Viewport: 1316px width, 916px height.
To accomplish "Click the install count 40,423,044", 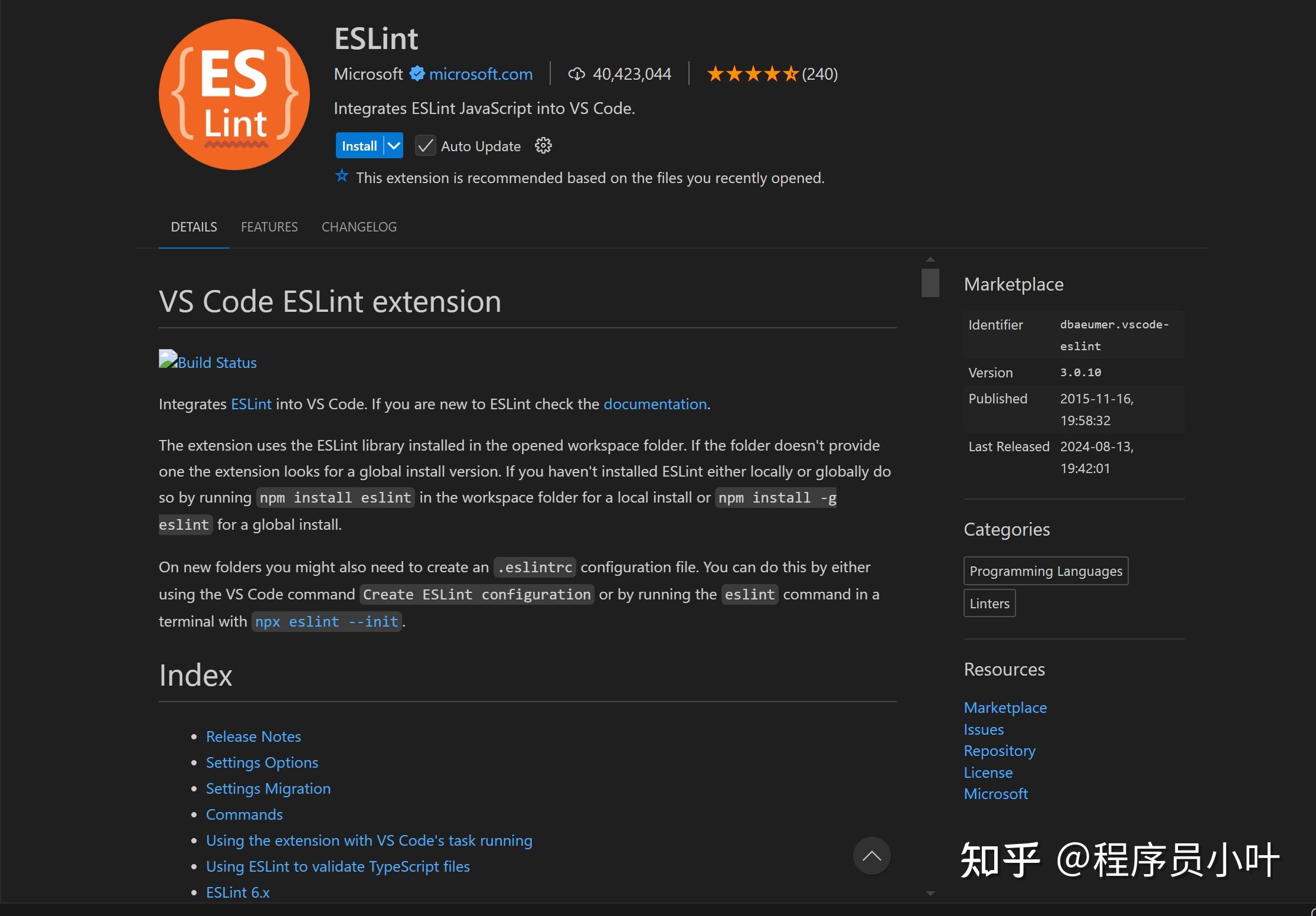I will coord(632,74).
